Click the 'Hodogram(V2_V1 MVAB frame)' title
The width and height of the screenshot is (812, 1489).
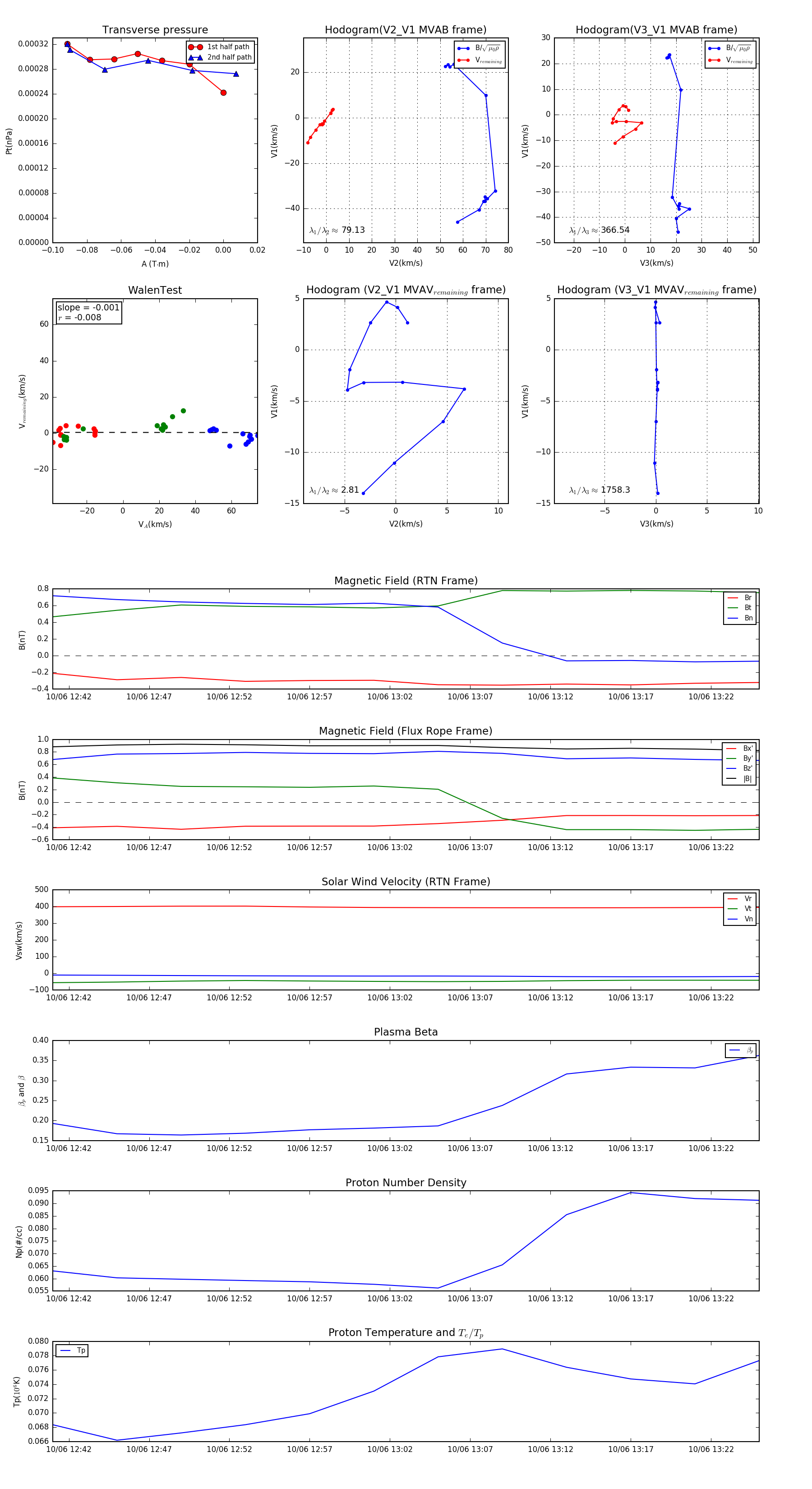coord(406,30)
